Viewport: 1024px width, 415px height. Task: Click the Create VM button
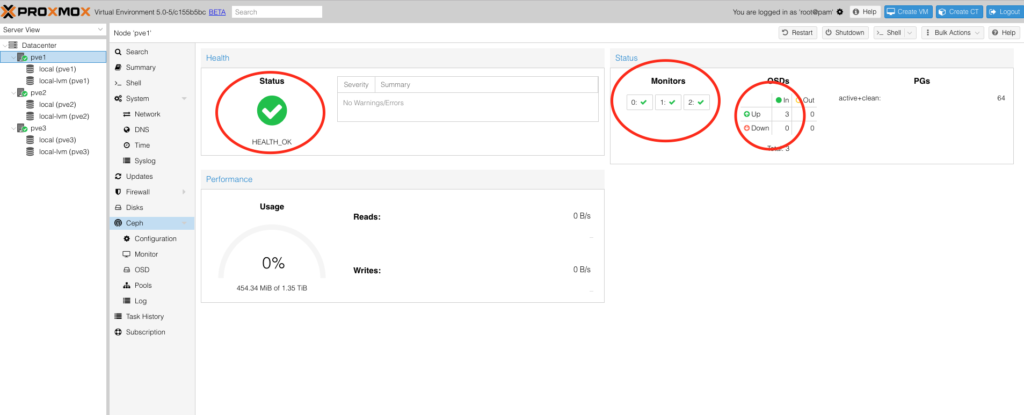(x=908, y=12)
